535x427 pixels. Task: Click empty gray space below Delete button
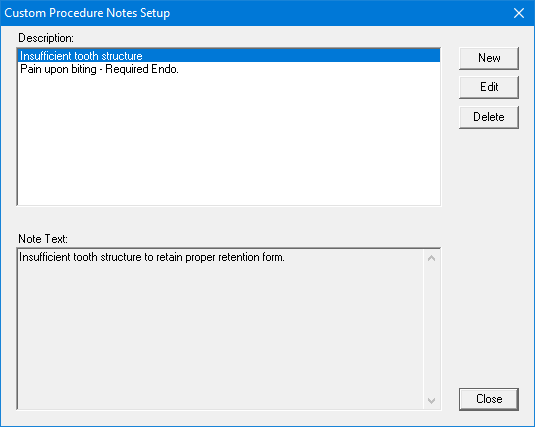(x=489, y=256)
